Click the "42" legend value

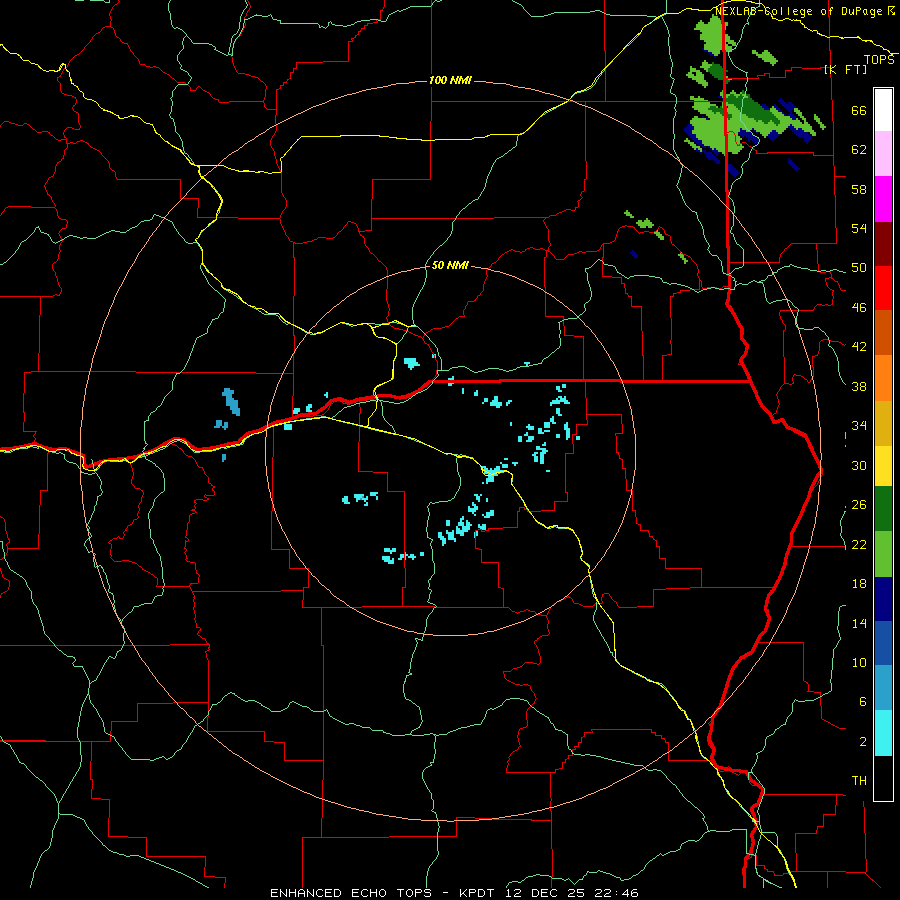pyautogui.click(x=859, y=347)
